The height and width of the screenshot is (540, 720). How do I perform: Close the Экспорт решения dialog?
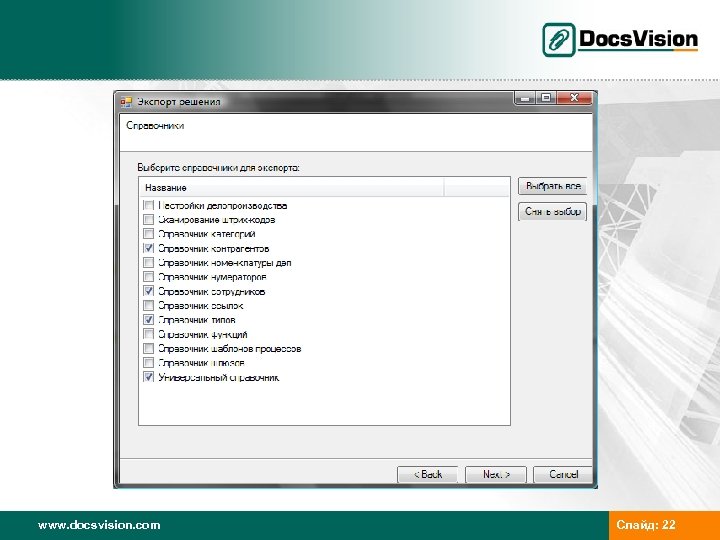point(574,98)
